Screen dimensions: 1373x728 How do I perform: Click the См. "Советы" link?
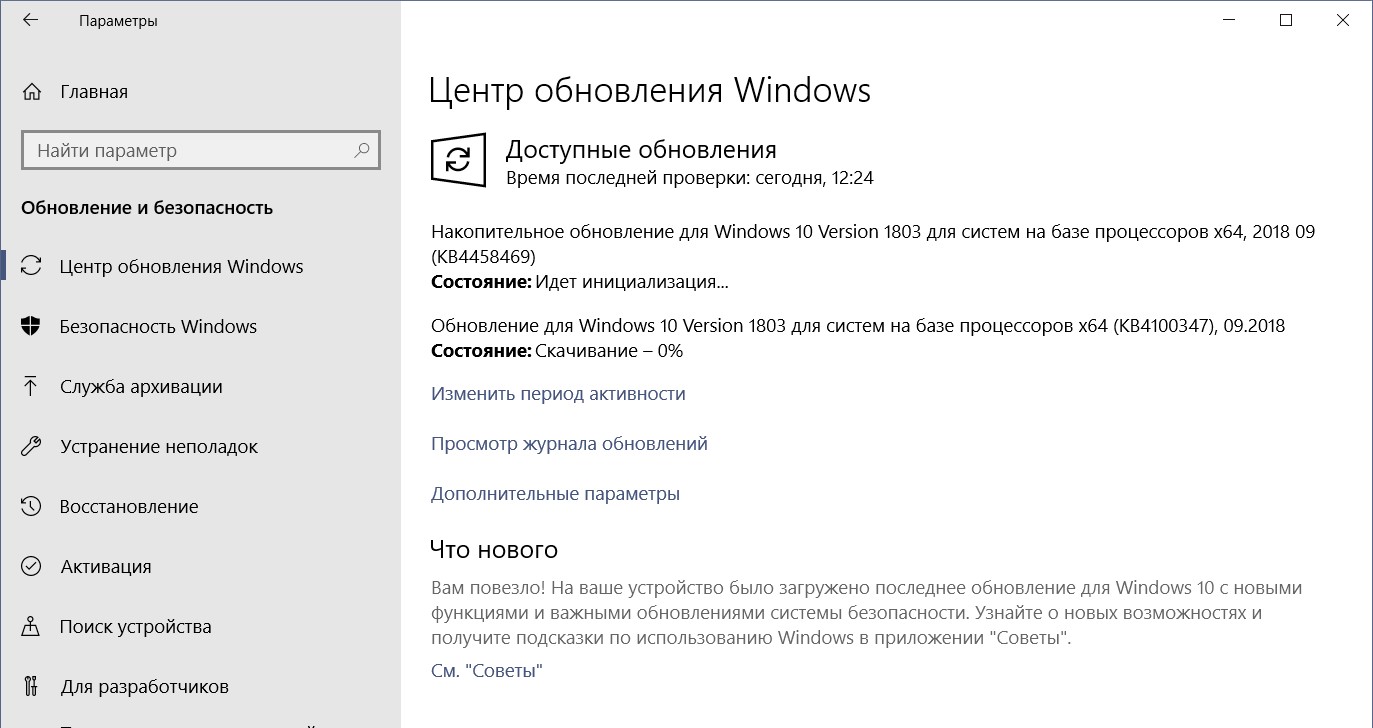[x=486, y=671]
